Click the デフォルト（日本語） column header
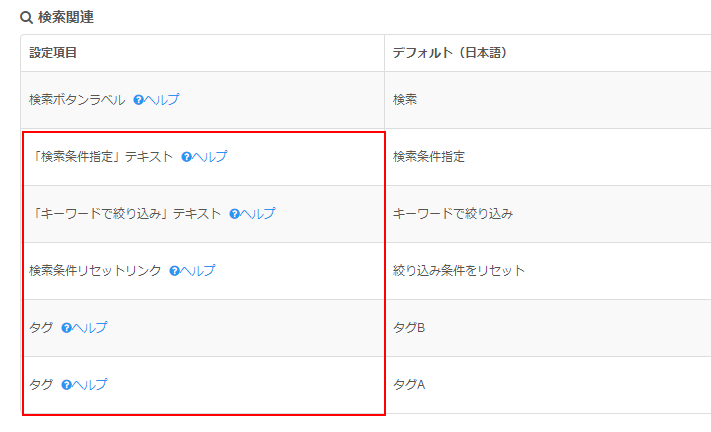This screenshot has width=711, height=432. (x=547, y=53)
